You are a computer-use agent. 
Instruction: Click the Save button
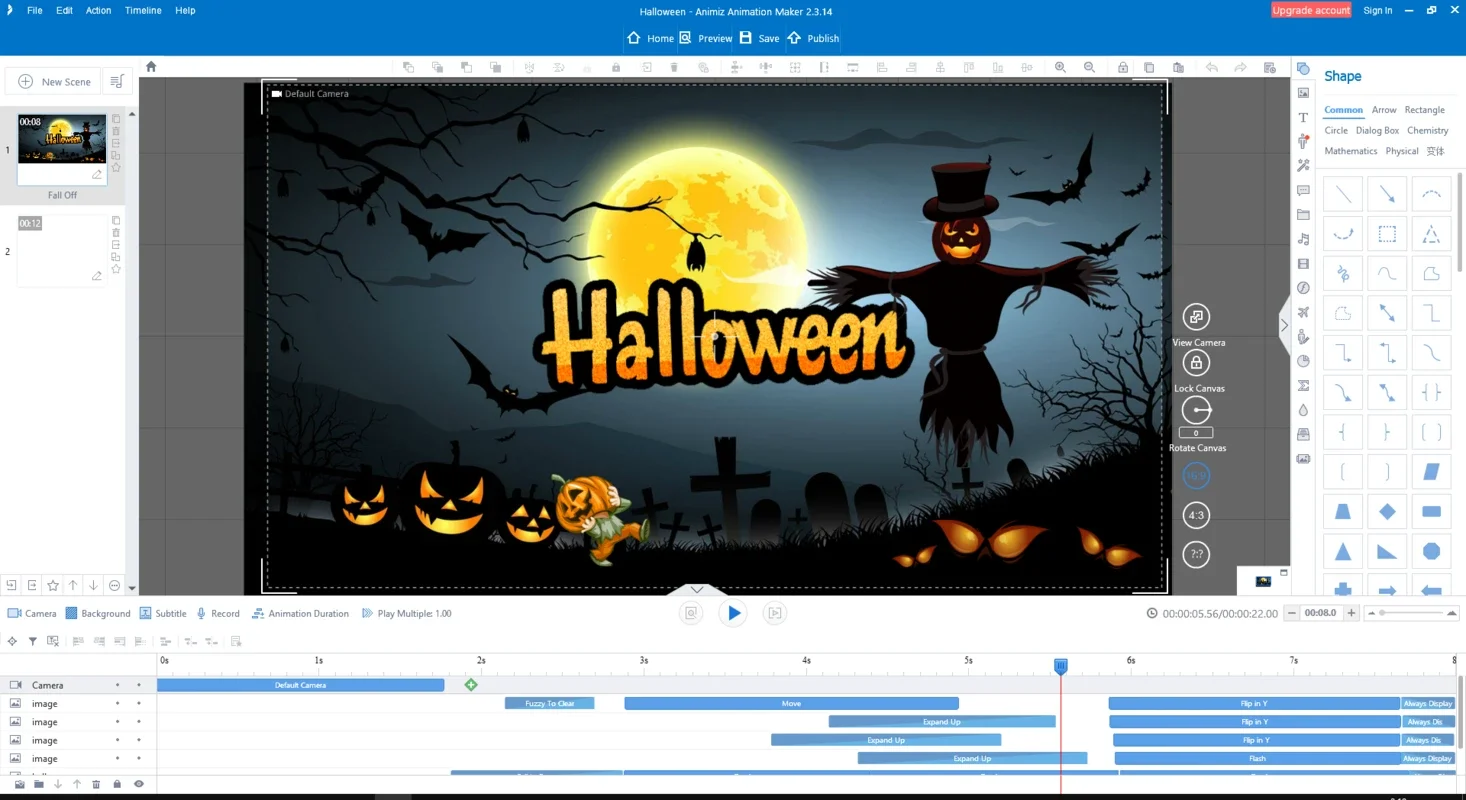click(759, 38)
